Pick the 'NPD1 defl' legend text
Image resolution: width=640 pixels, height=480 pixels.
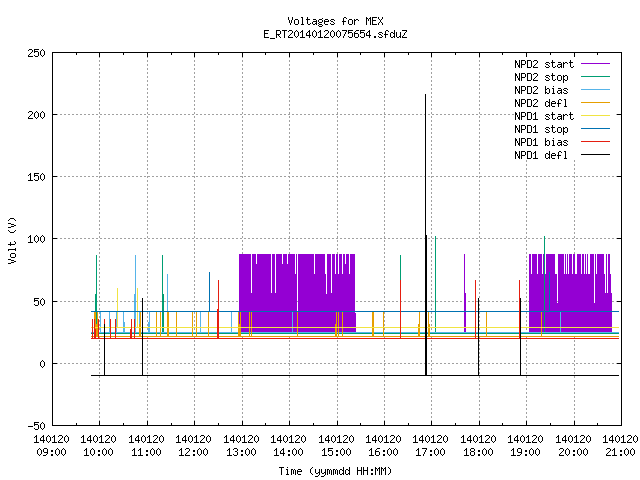(x=541, y=156)
